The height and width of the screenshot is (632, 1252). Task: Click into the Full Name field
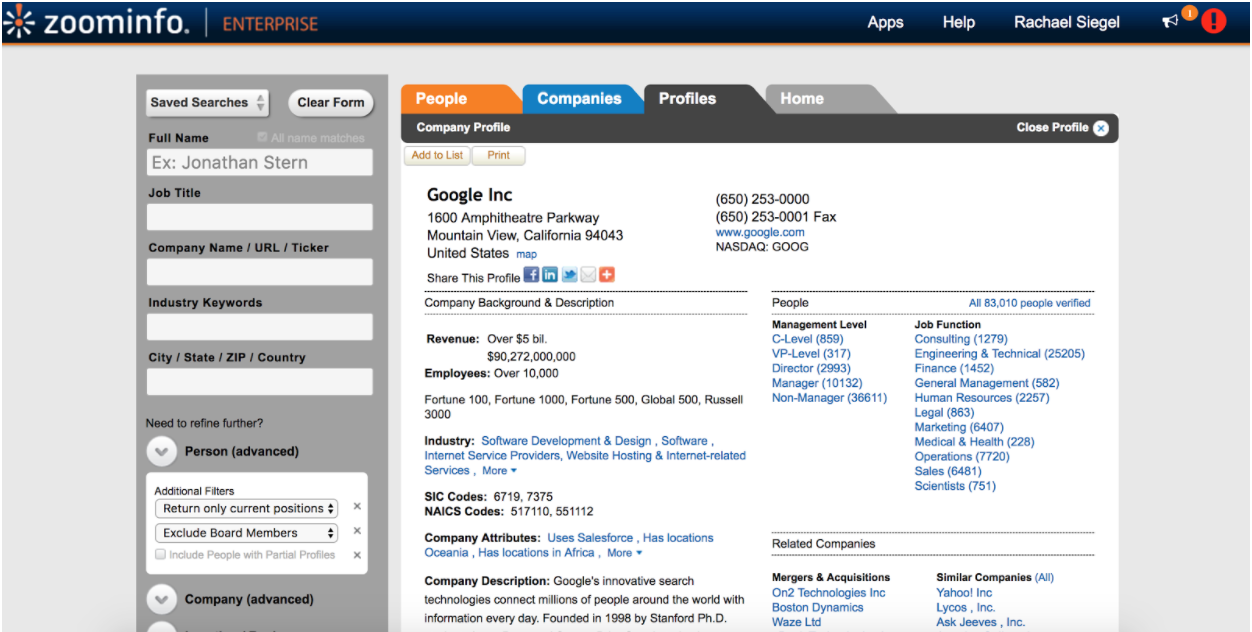260,162
